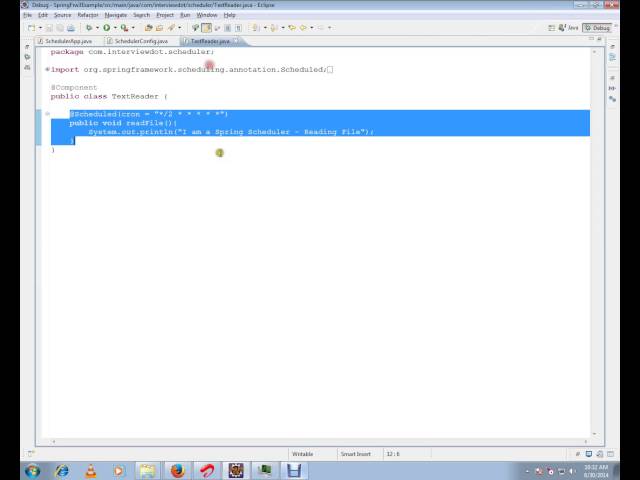This screenshot has height=480, width=640.
Task: Open the New file dropdown arrow
Action: [x=40, y=28]
